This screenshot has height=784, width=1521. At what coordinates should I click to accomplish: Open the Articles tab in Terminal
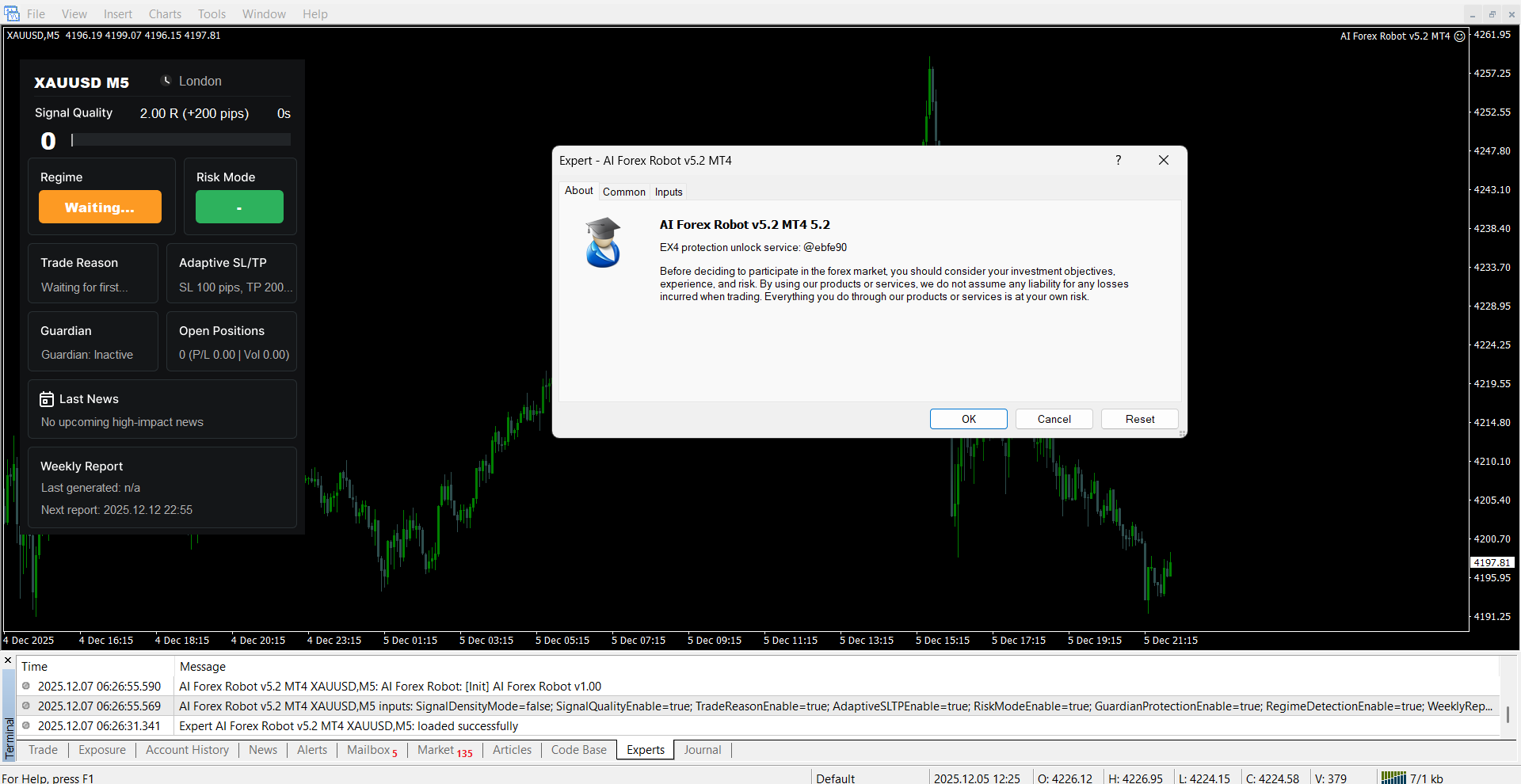(512, 750)
